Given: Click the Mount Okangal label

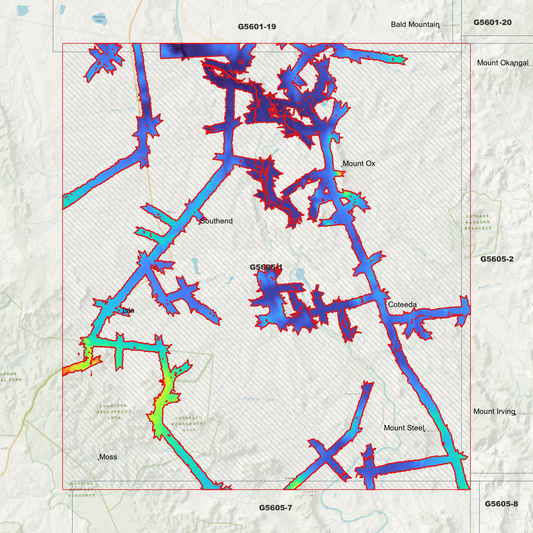Looking at the screenshot, I should point(503,63).
